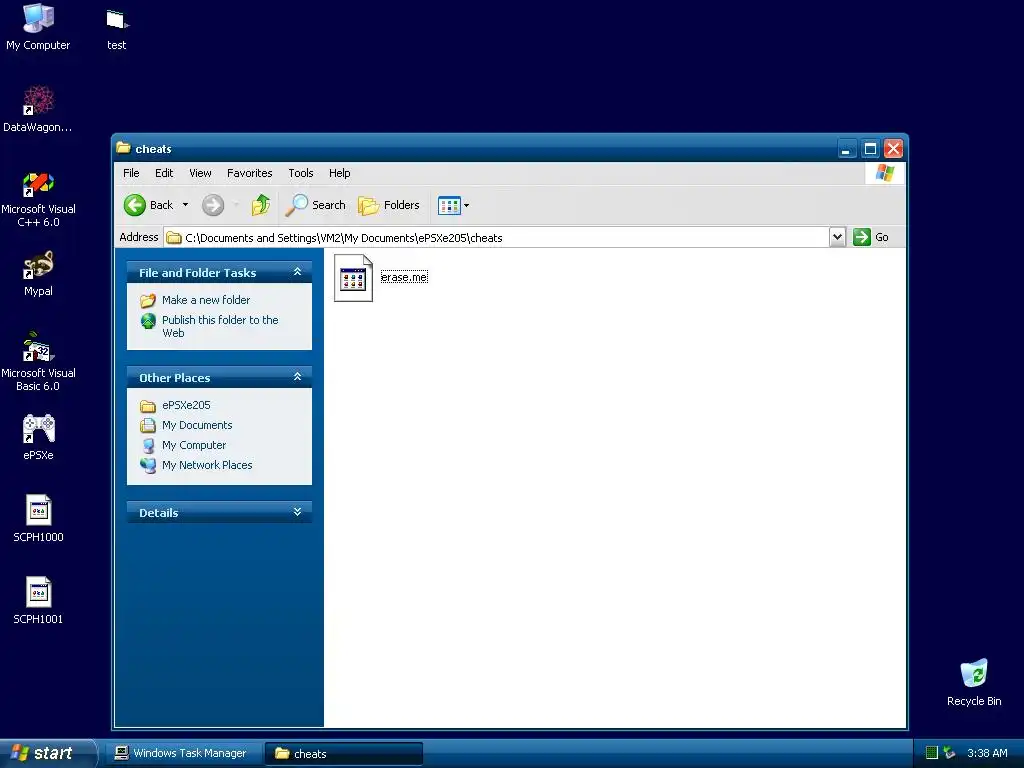Click Make a new folder
The height and width of the screenshot is (768, 1024).
(206, 300)
